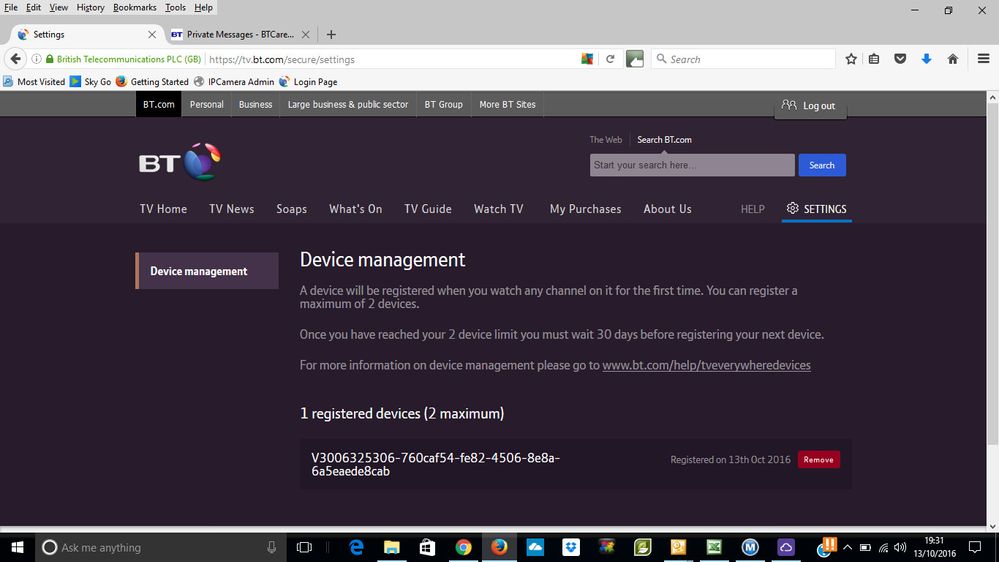Open IPCamera Admin bookmark
Screen dimensions: 999x562
click(234, 82)
